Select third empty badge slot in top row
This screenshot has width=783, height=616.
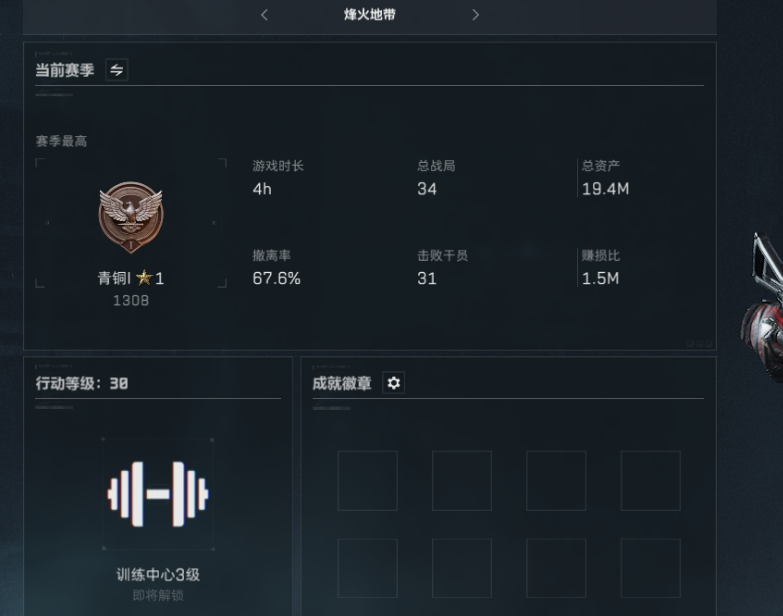tap(556, 481)
